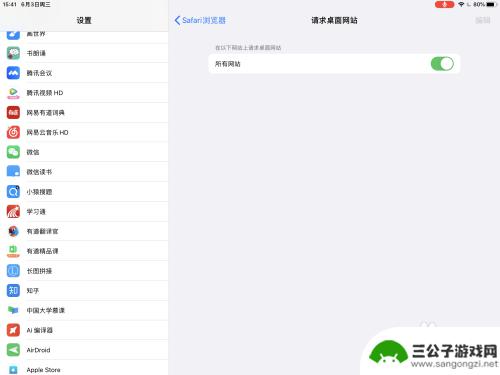
Task: Open the 有道精品课 icon
Action: [x=13, y=251]
